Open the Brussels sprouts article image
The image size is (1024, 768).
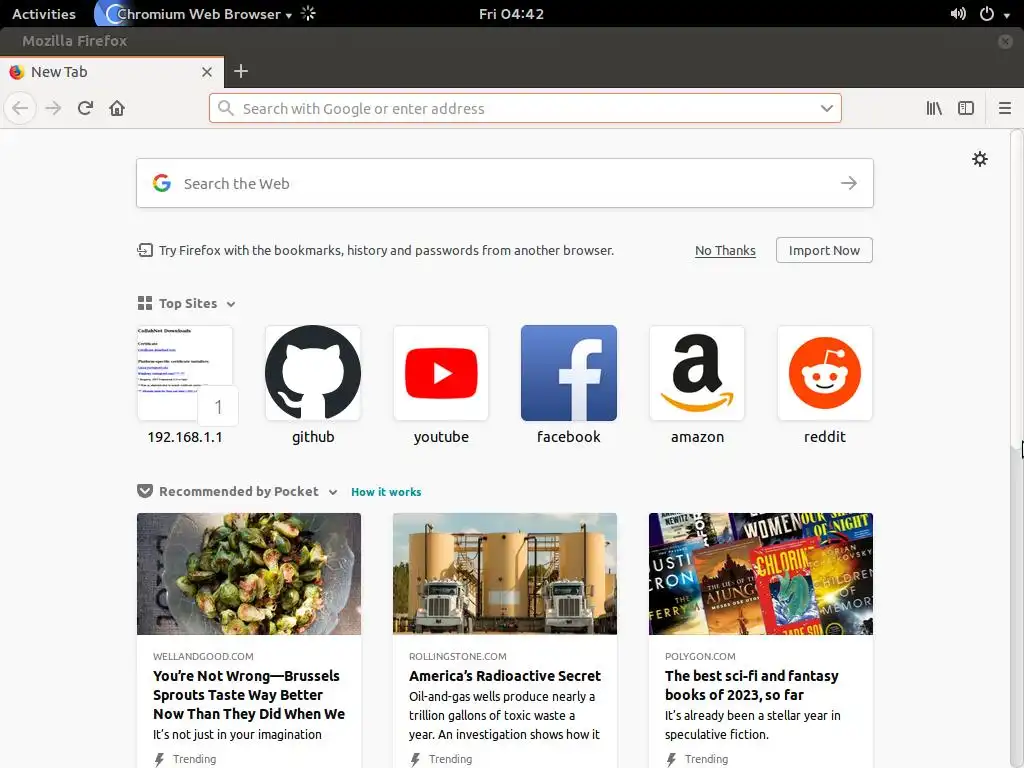[249, 573]
